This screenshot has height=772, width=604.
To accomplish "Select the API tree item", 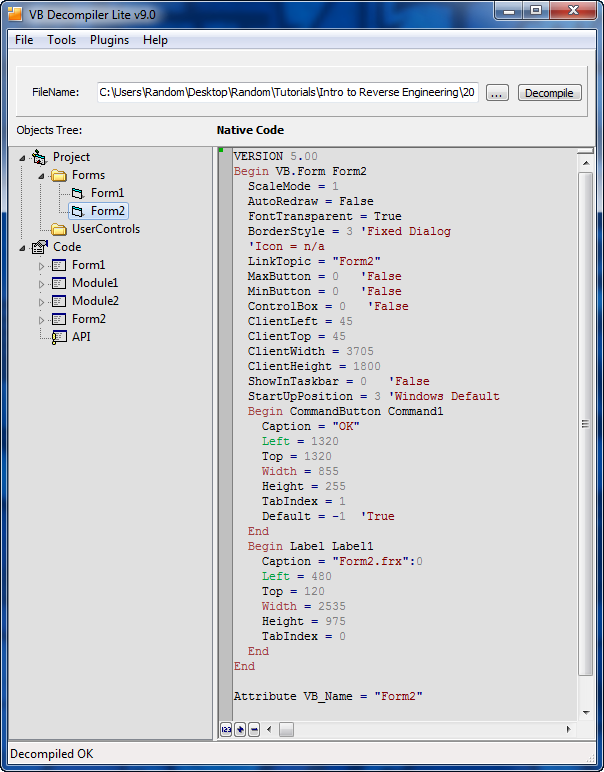I will pos(81,337).
